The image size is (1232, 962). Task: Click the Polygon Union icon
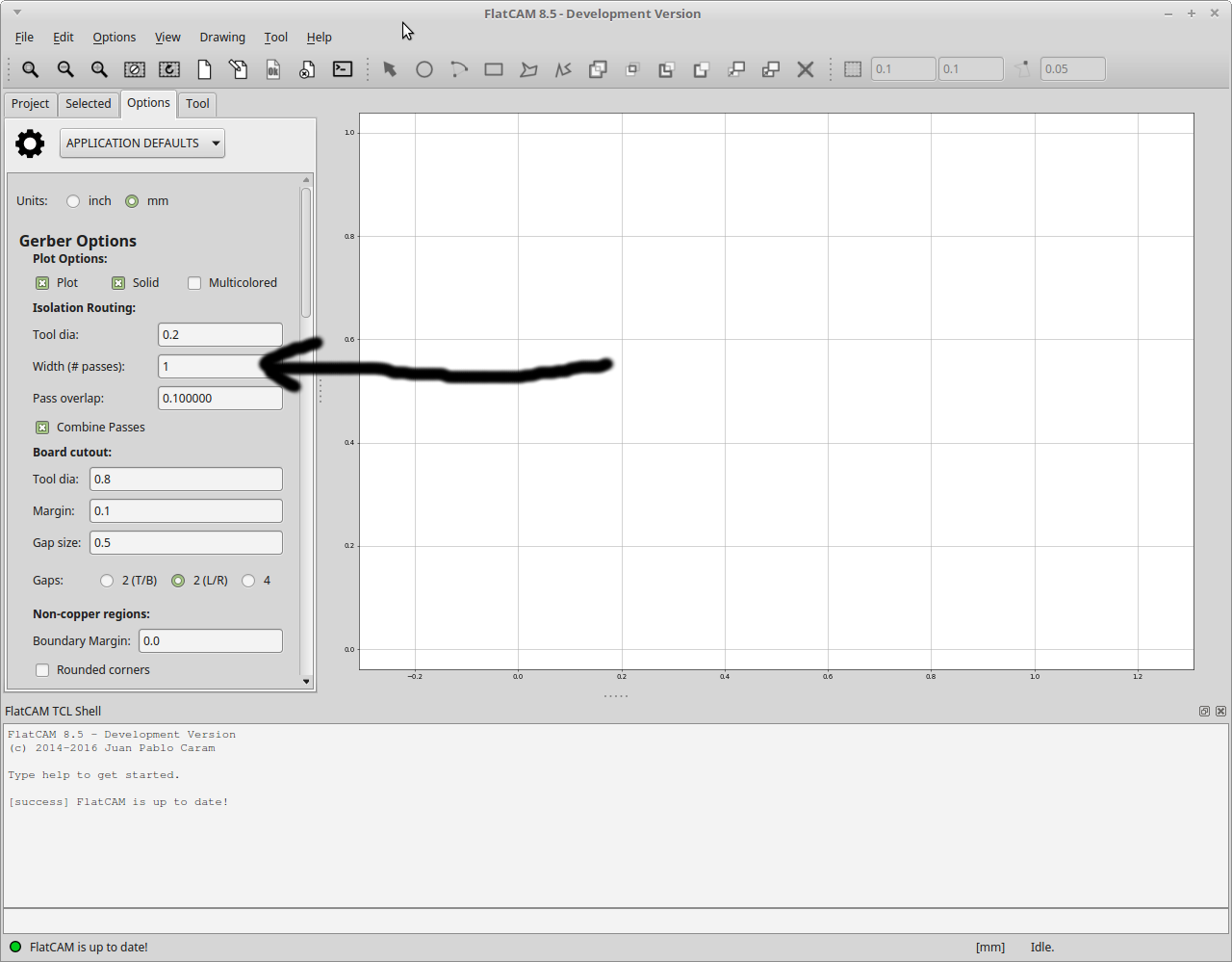[x=598, y=69]
